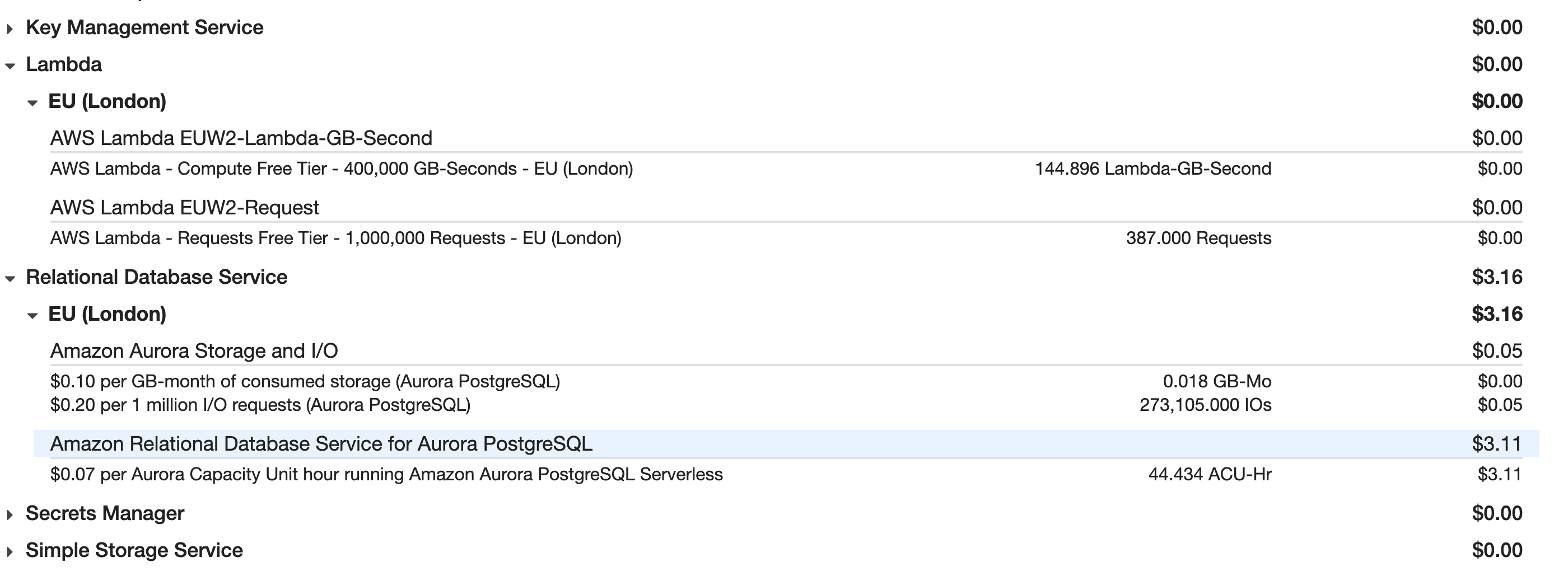
Task: Click the $0.00 amount for AWS Lambda EUW2-Request
Action: (x=1497, y=208)
